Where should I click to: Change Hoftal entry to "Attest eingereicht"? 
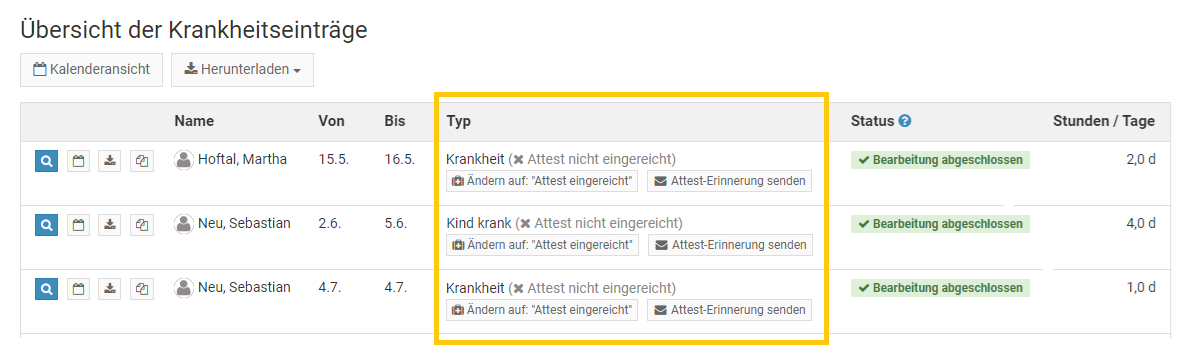tap(542, 181)
